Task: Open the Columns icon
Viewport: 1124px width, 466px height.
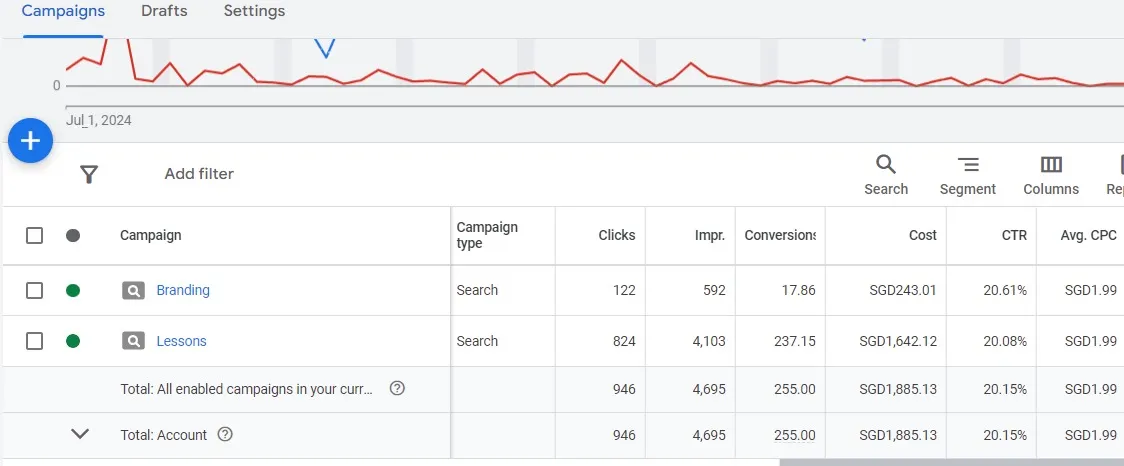Action: pos(1050,165)
